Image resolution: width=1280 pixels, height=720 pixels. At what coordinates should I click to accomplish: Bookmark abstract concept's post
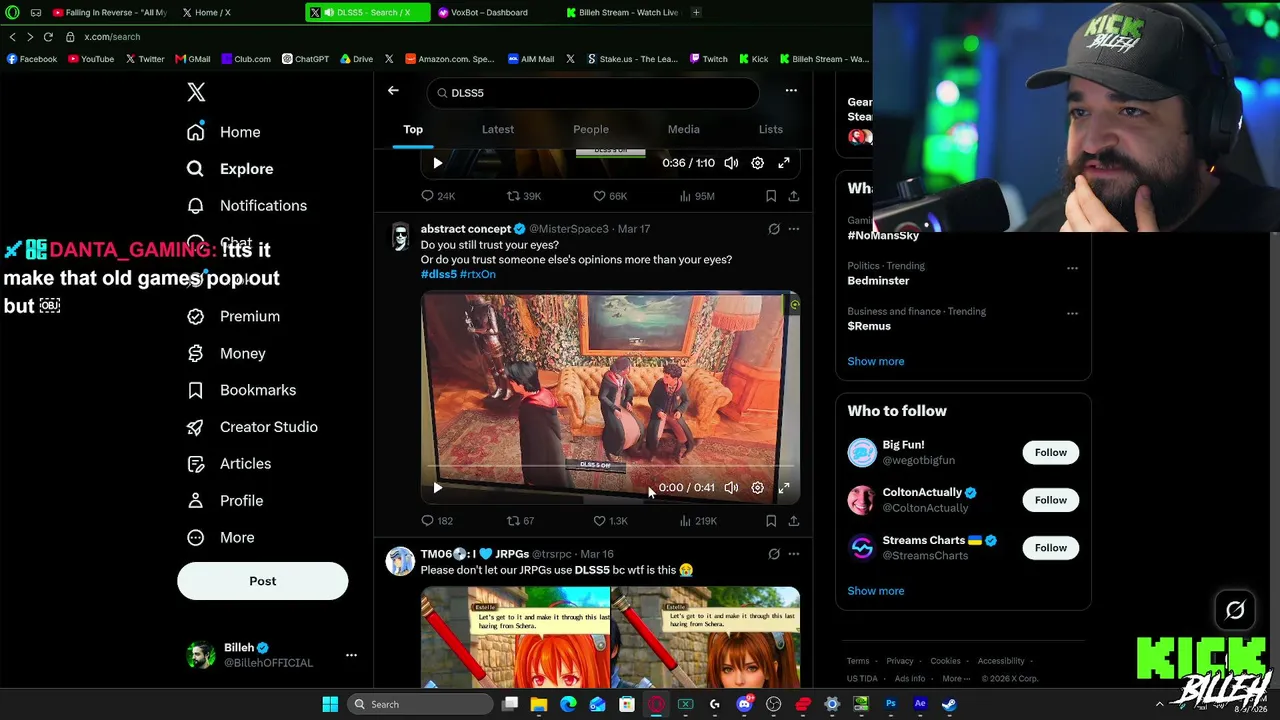click(771, 521)
